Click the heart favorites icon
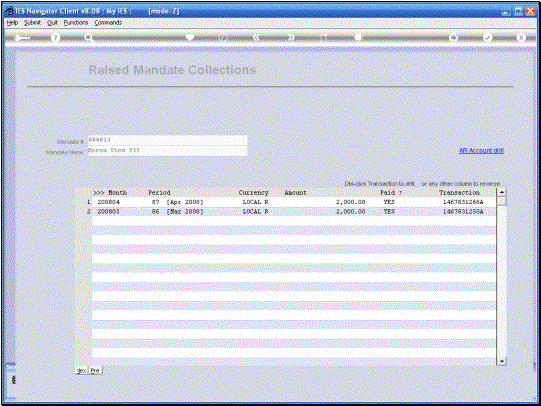541x406 pixels. tap(190, 37)
